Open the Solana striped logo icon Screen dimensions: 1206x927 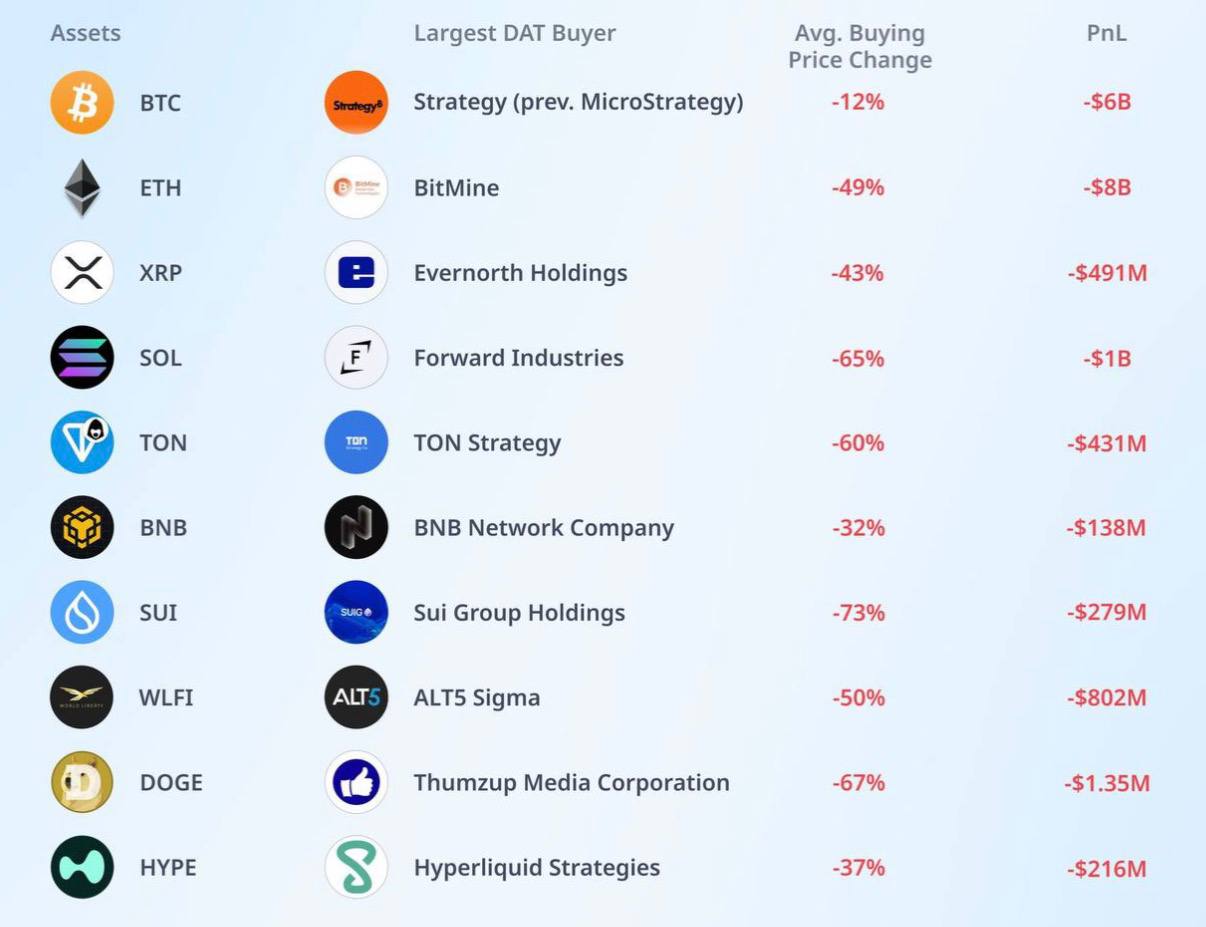tap(82, 358)
